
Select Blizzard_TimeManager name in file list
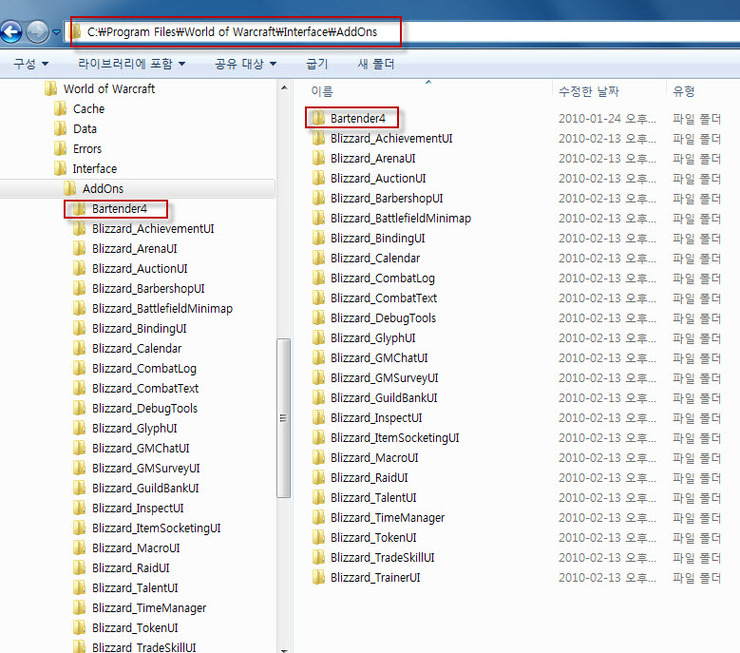tap(387, 518)
